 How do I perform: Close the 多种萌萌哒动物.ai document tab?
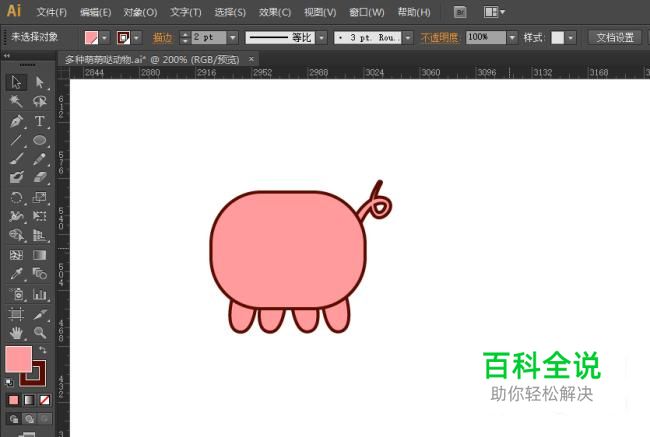(251, 59)
